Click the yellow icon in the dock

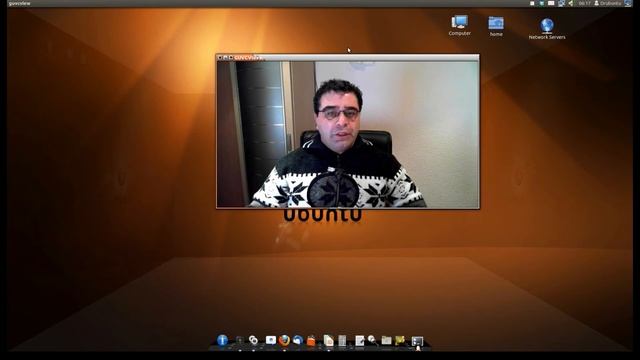tap(400, 340)
